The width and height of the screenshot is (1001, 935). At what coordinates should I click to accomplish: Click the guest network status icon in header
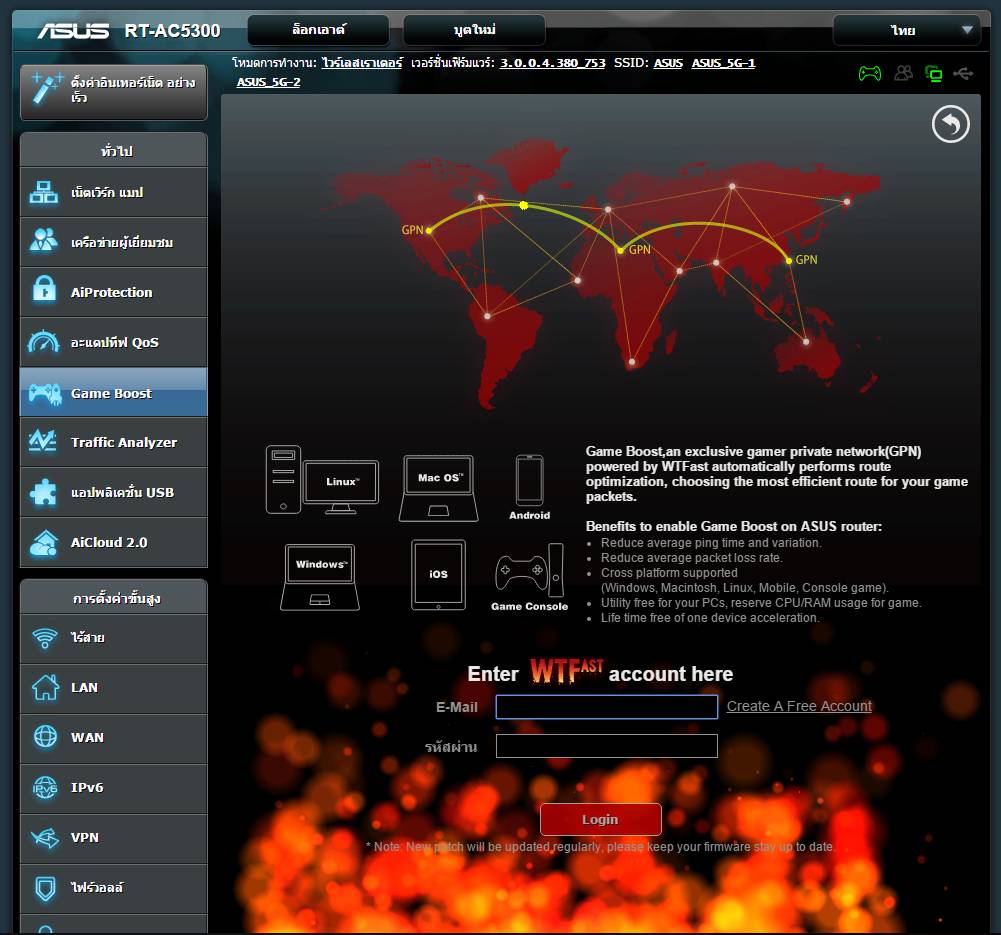coord(903,73)
